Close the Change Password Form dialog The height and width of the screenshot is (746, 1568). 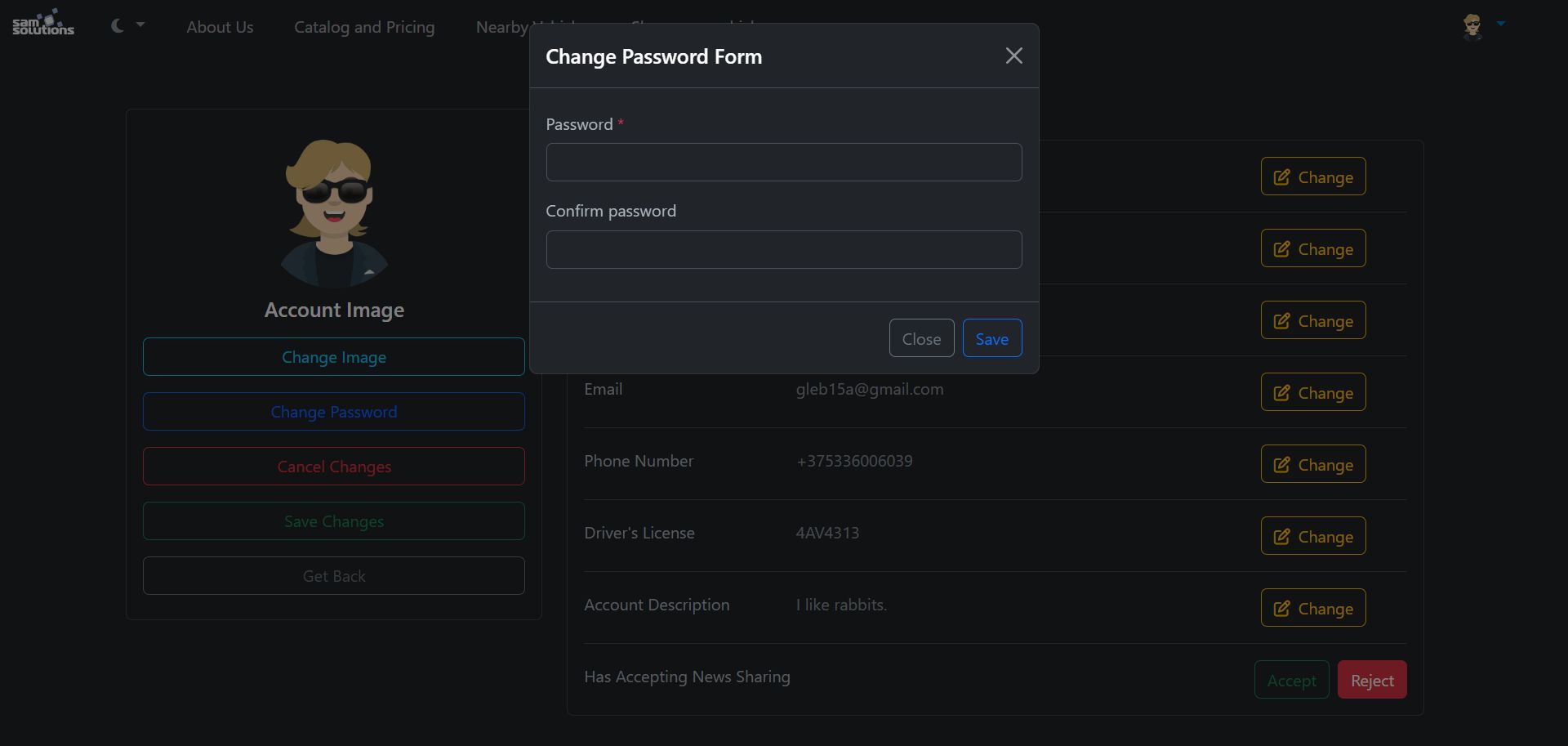click(x=1013, y=56)
